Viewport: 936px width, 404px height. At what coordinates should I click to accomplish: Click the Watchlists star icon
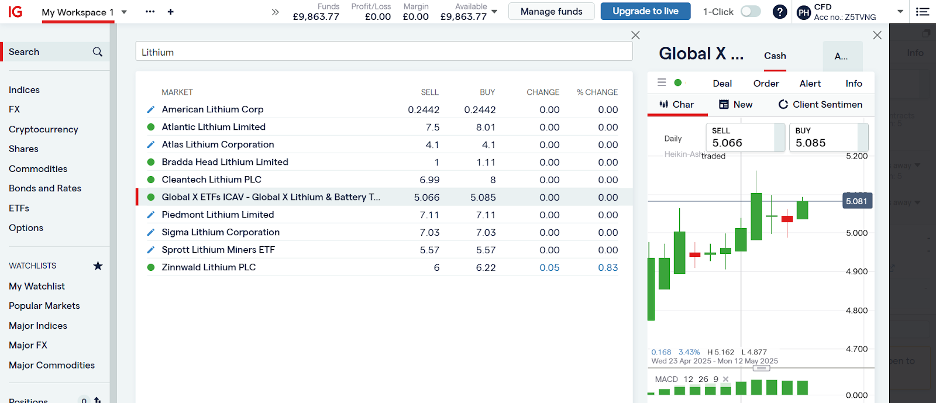coord(98,266)
